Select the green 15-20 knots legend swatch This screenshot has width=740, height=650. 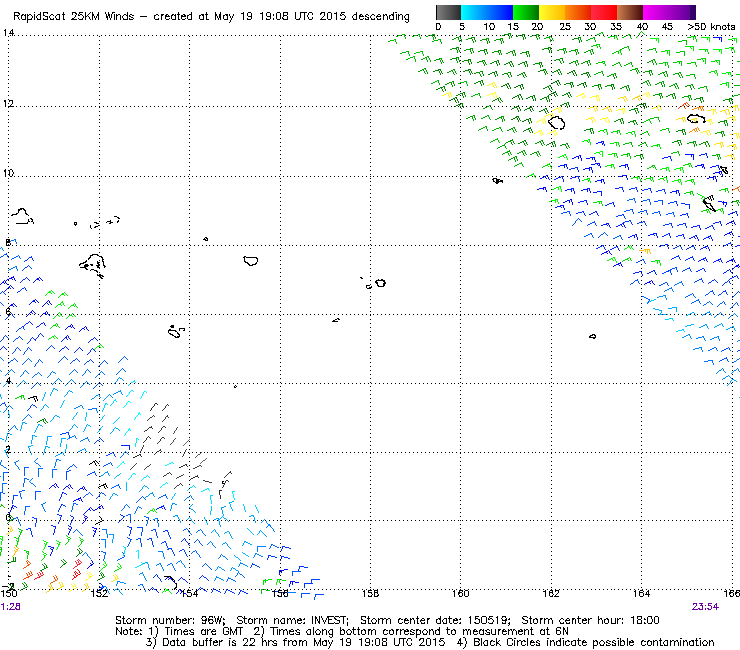click(x=526, y=12)
